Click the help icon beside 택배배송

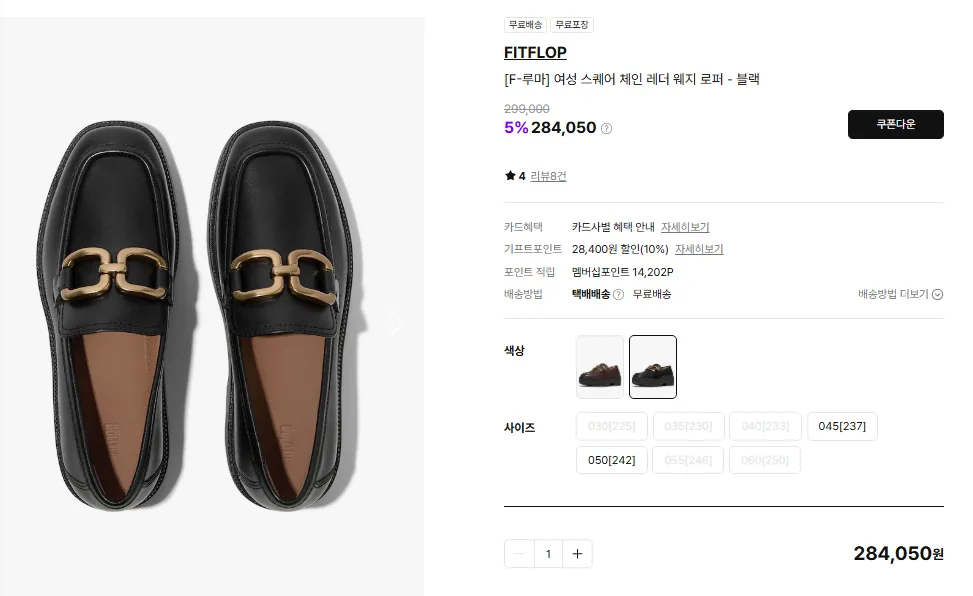pos(618,295)
